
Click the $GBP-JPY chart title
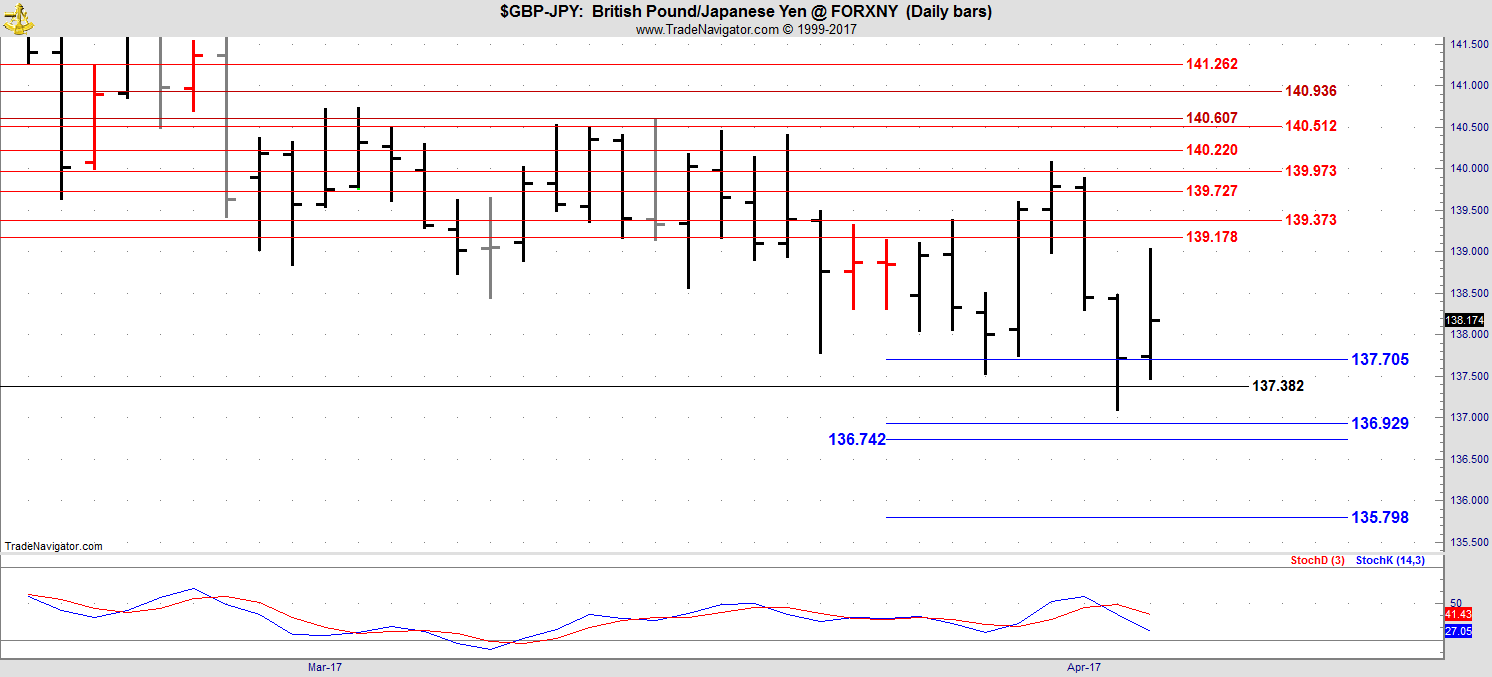coord(745,12)
